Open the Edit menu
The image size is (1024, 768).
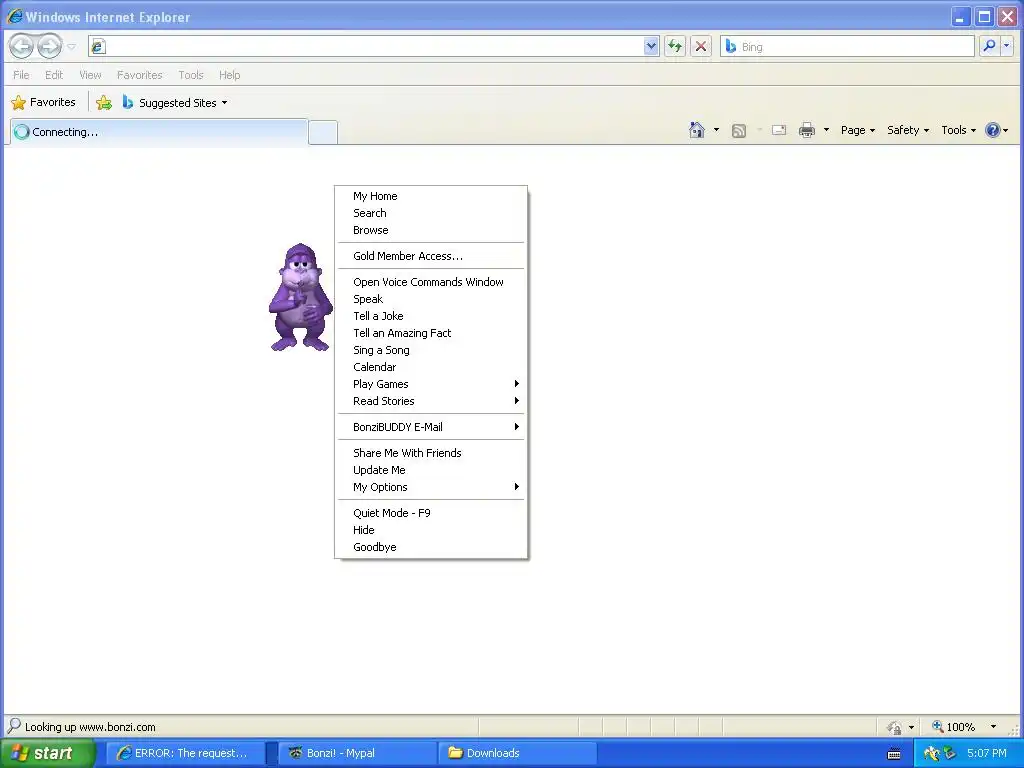click(54, 75)
